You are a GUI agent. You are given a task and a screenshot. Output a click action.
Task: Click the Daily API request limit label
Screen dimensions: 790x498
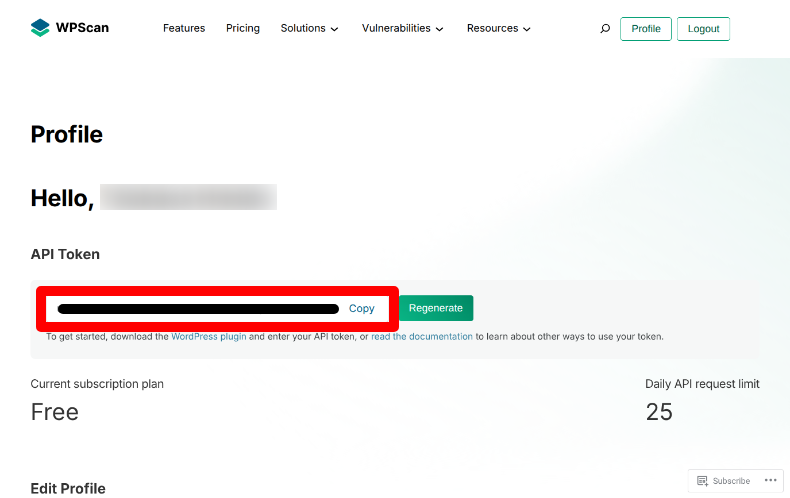[702, 384]
